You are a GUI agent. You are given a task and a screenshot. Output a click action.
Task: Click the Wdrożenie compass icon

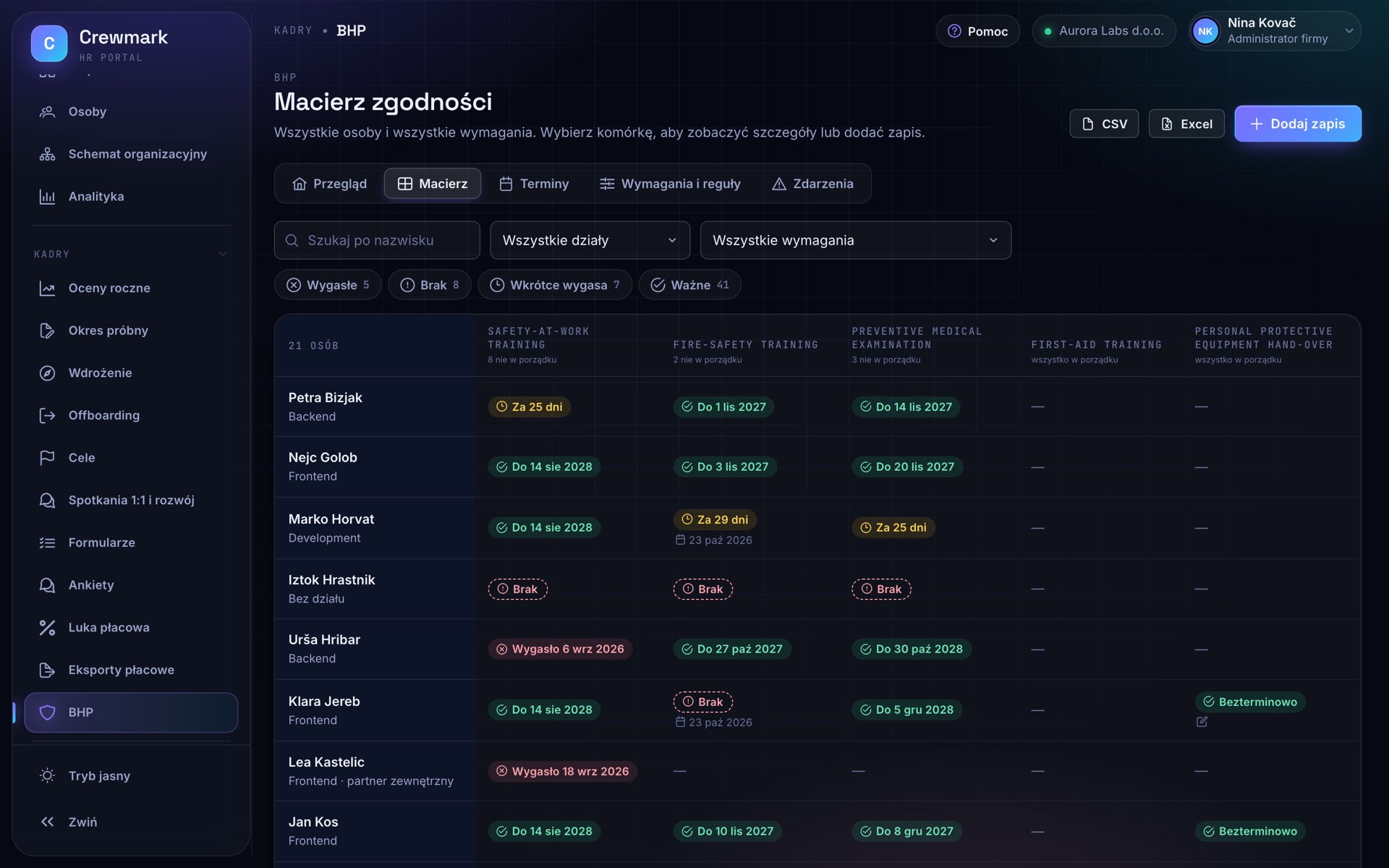tap(47, 373)
